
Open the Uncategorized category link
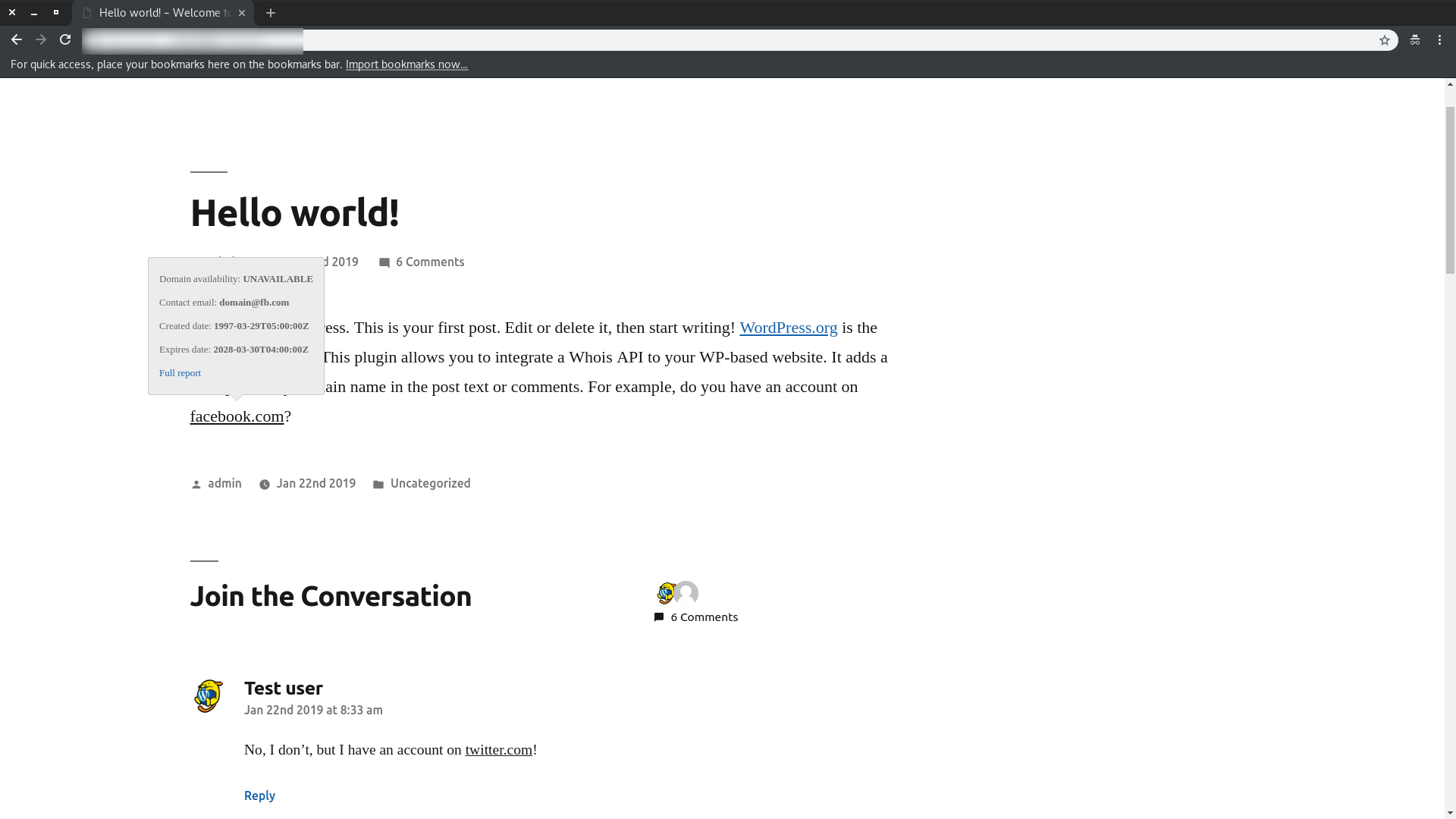[430, 484]
